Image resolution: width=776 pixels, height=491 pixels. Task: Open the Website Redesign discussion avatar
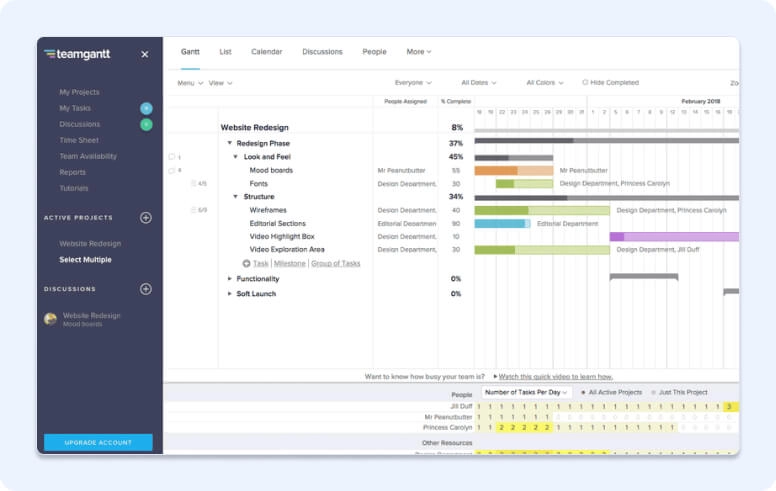(50, 319)
